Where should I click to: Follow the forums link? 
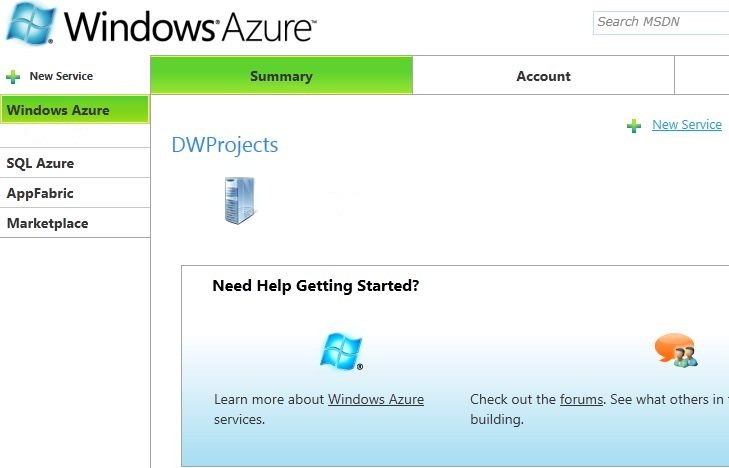581,399
